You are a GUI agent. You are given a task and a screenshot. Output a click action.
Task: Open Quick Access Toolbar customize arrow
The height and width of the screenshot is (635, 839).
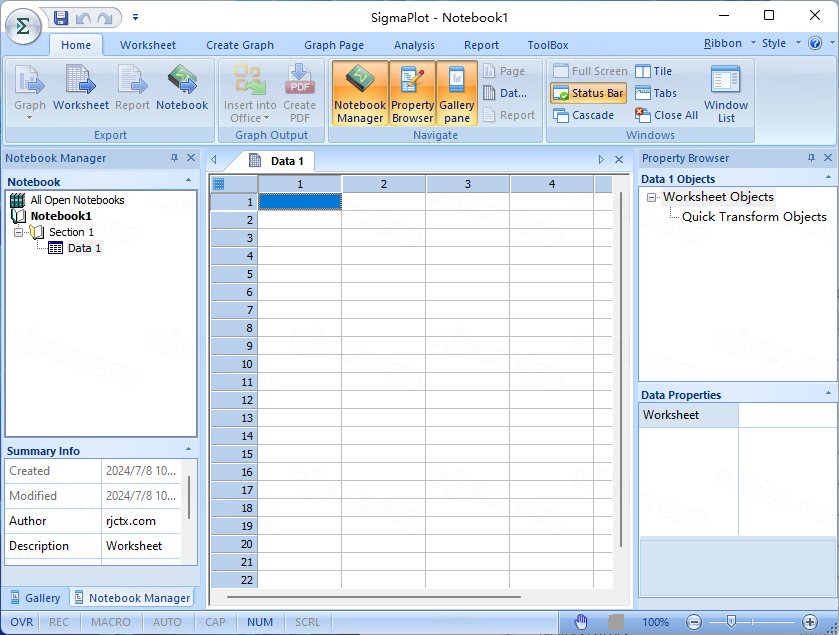(135, 18)
